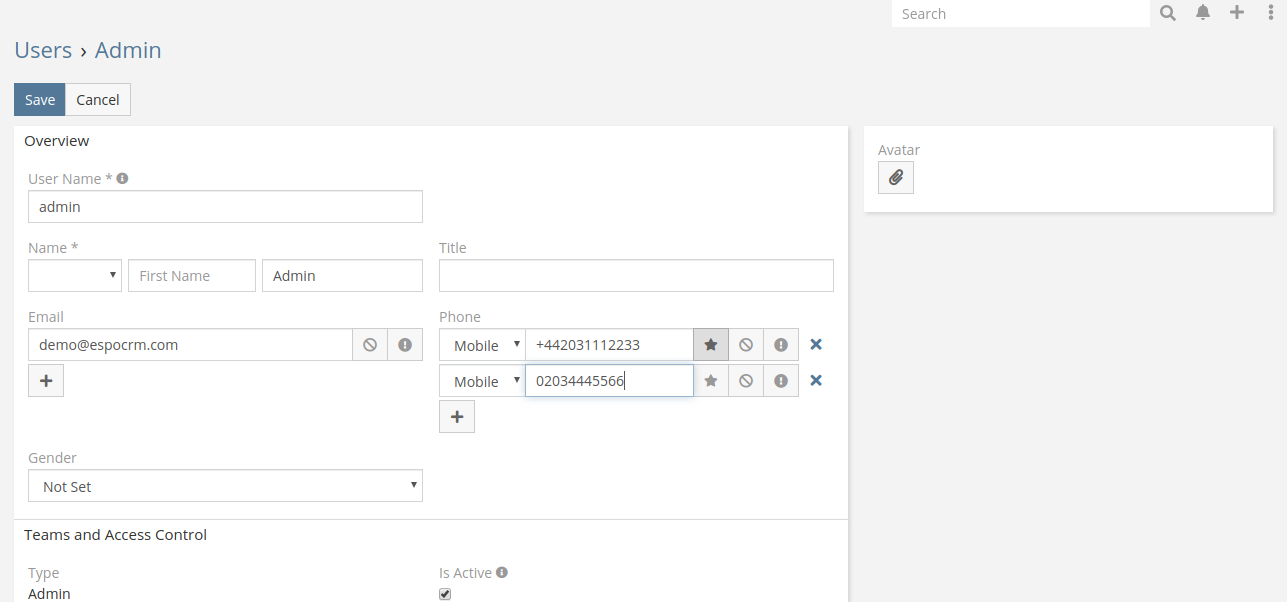Open the three-dot menu in top bar
This screenshot has height=602, width=1287.
pos(1271,13)
